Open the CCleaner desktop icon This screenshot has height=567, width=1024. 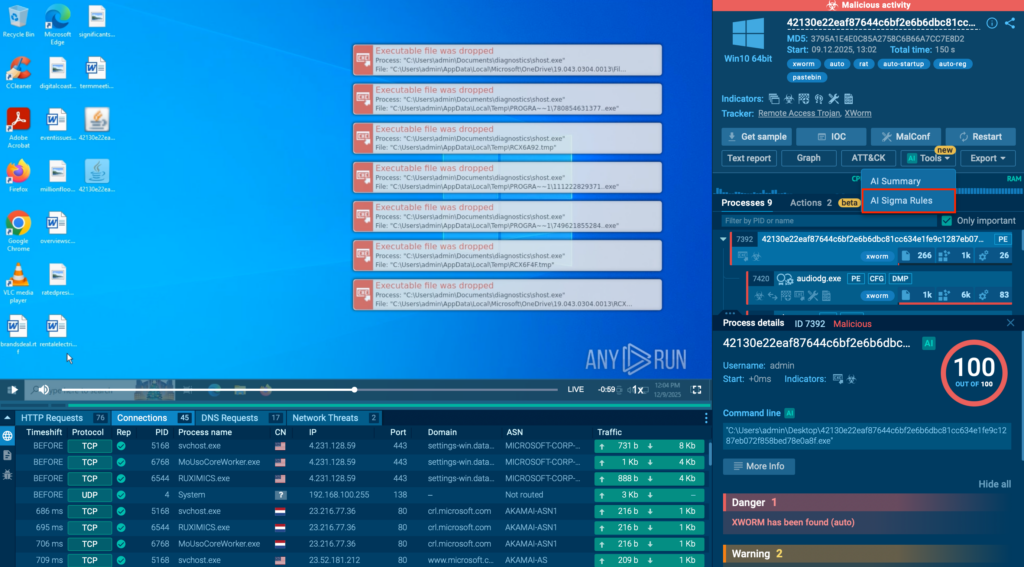(18, 73)
